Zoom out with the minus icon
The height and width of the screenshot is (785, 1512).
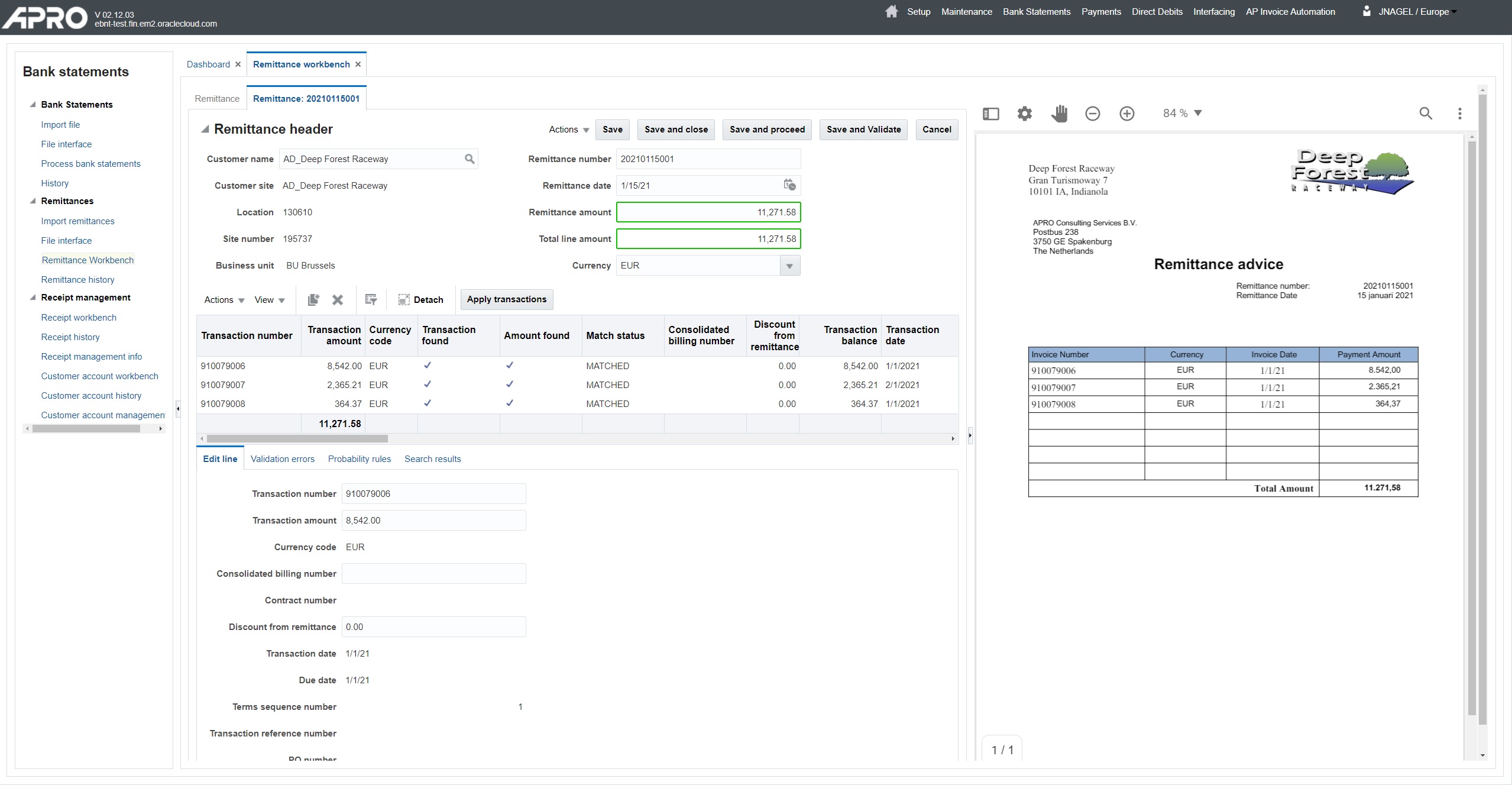(1093, 114)
